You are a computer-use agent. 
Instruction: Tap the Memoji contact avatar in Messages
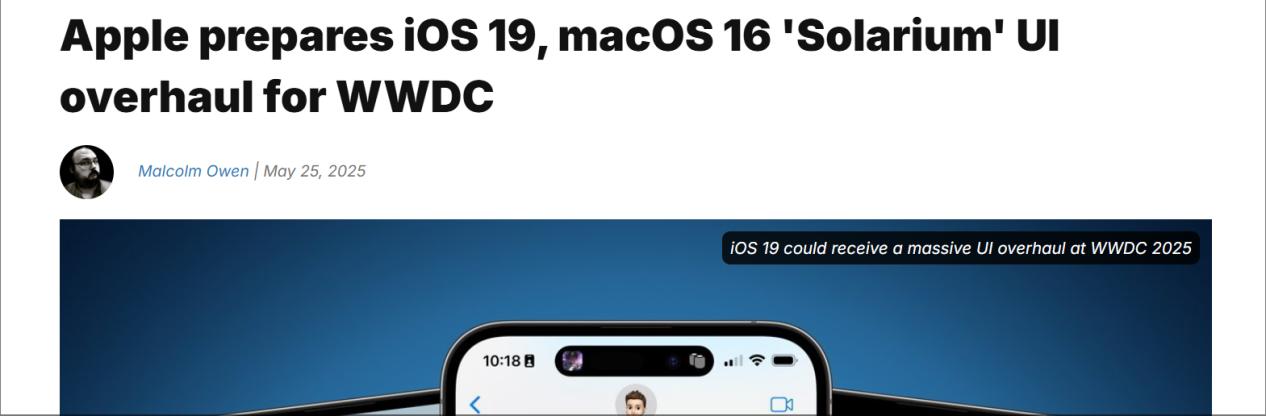coord(635,401)
